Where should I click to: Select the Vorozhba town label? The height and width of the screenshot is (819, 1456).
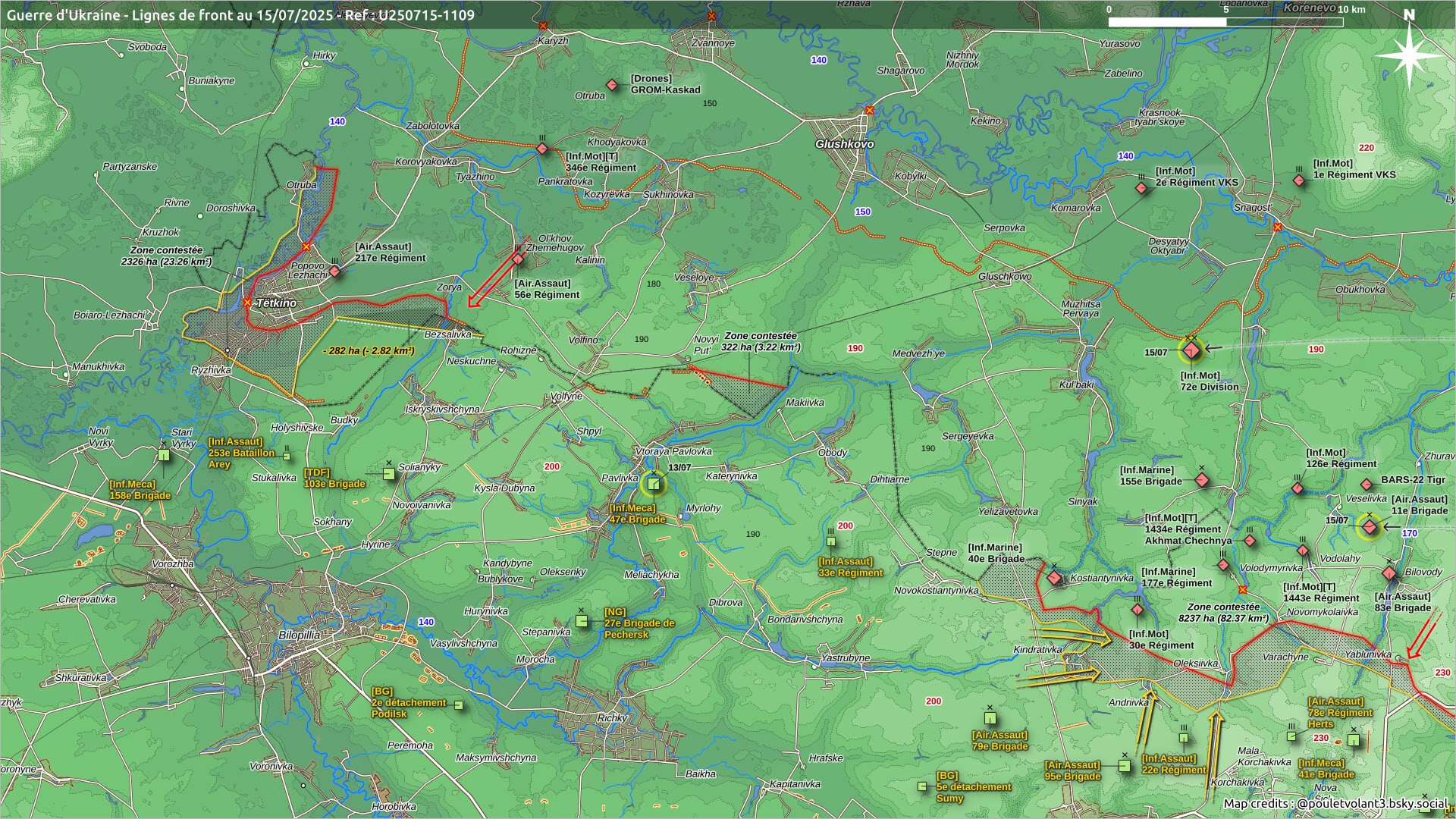click(x=173, y=564)
